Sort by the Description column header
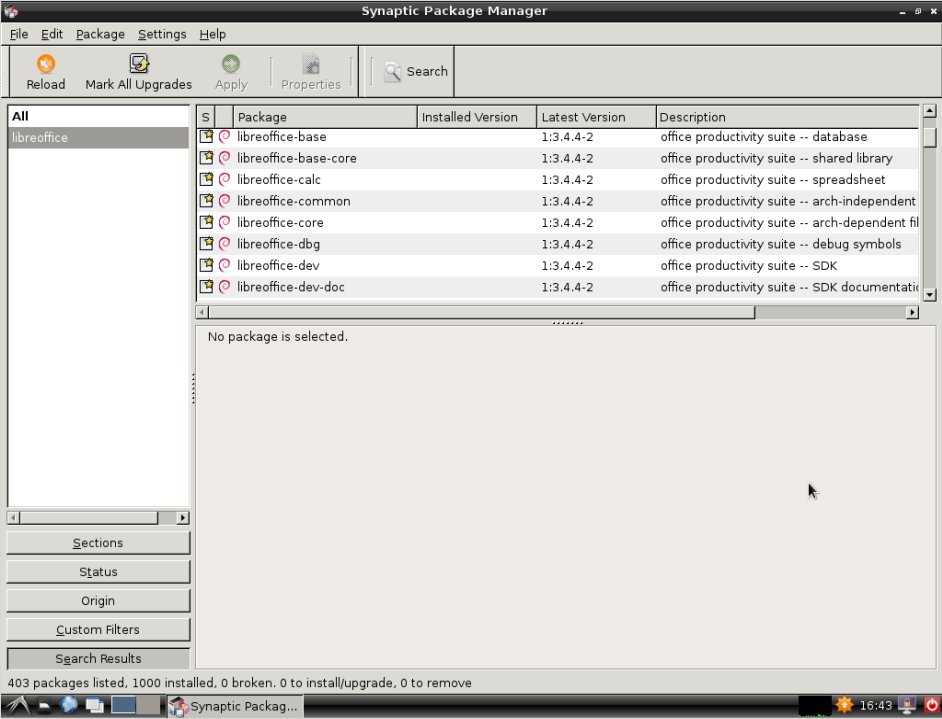Image resolution: width=942 pixels, height=719 pixels. tap(788, 117)
